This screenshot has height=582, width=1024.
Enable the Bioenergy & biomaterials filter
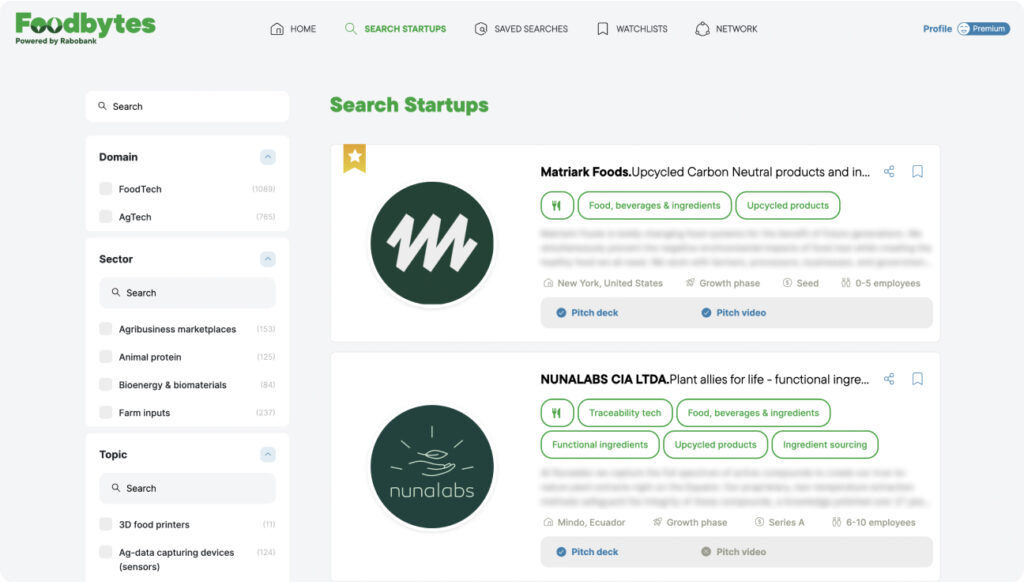click(105, 384)
